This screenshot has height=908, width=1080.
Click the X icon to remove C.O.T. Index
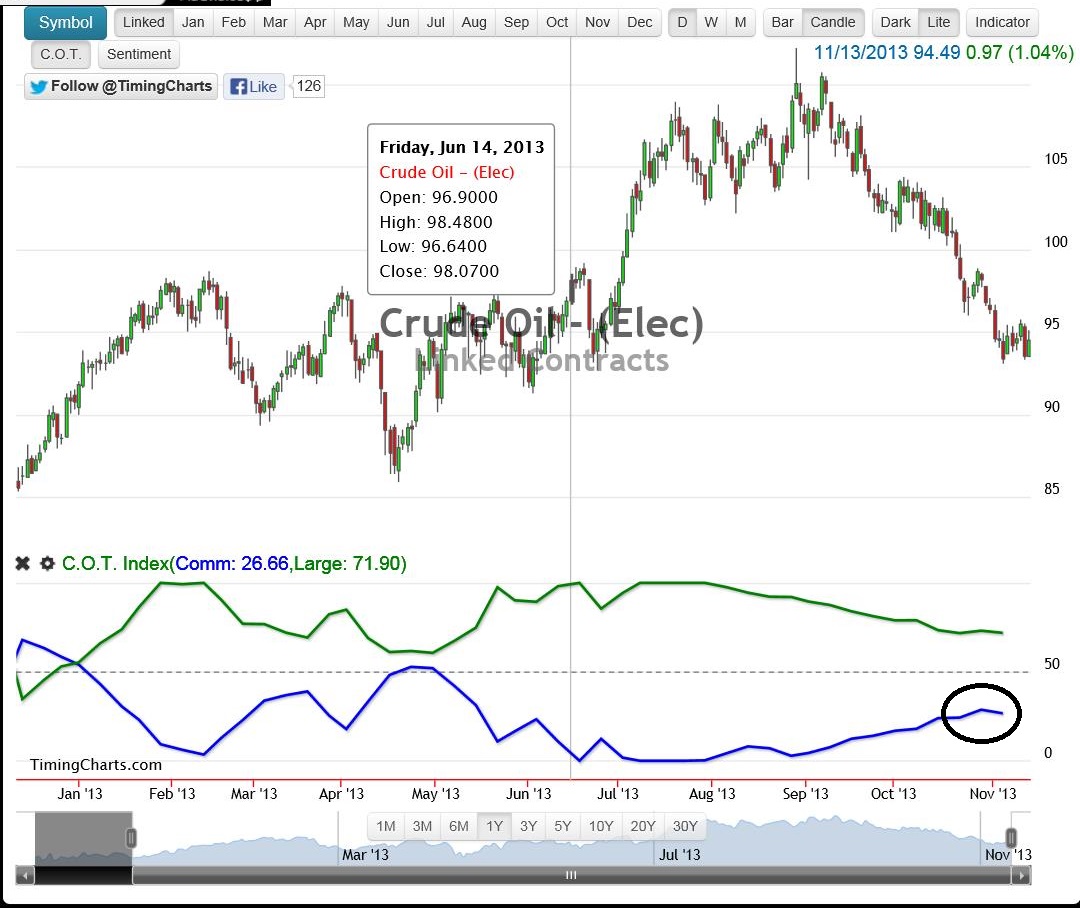click(22, 563)
